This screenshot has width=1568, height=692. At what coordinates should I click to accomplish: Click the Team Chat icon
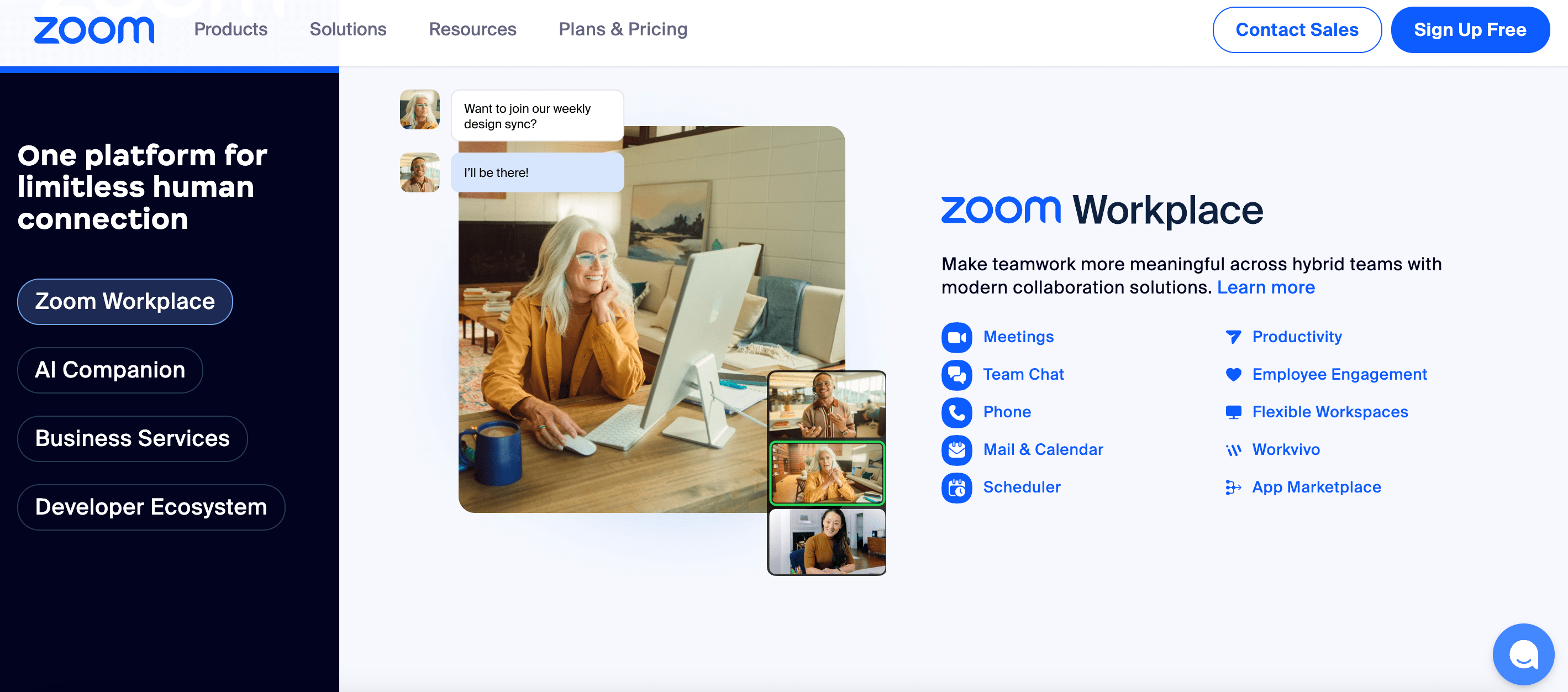tap(956, 373)
